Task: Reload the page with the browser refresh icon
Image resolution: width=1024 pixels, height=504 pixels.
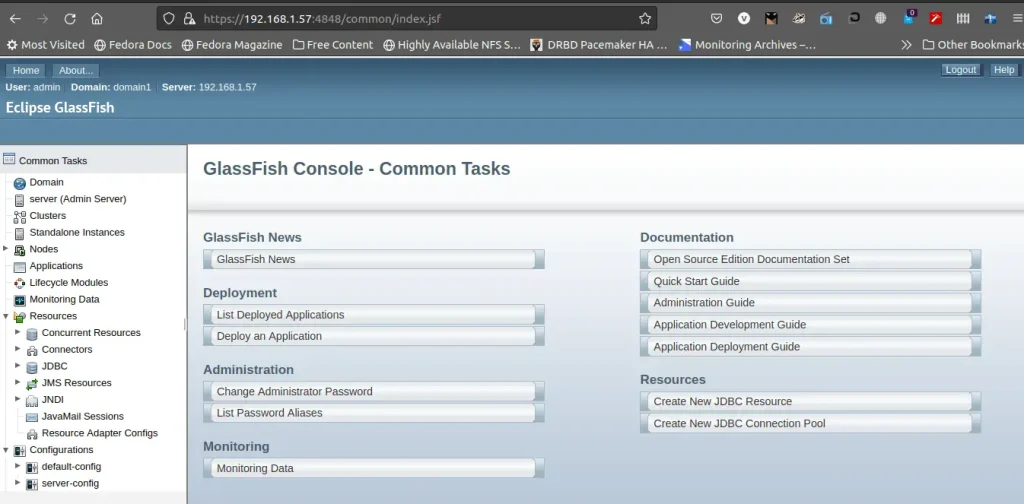Action: 70,19
